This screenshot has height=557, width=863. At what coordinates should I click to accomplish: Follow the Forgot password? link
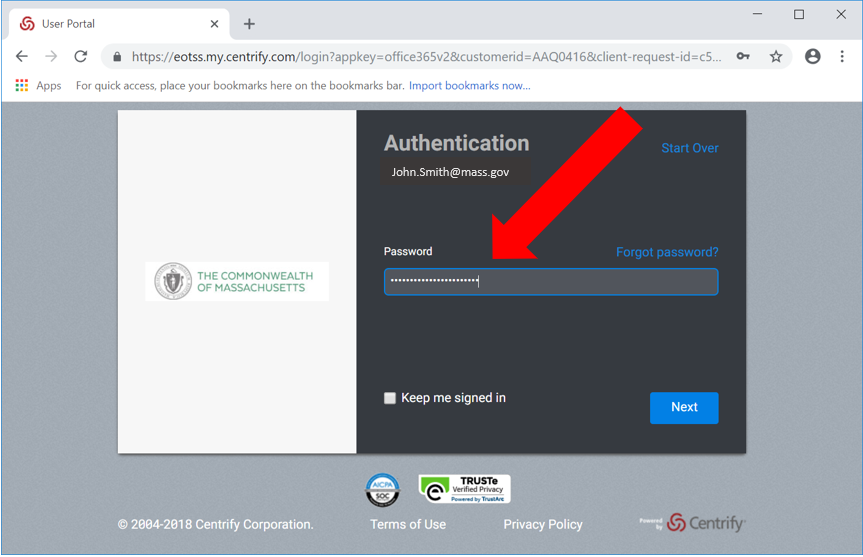point(667,252)
